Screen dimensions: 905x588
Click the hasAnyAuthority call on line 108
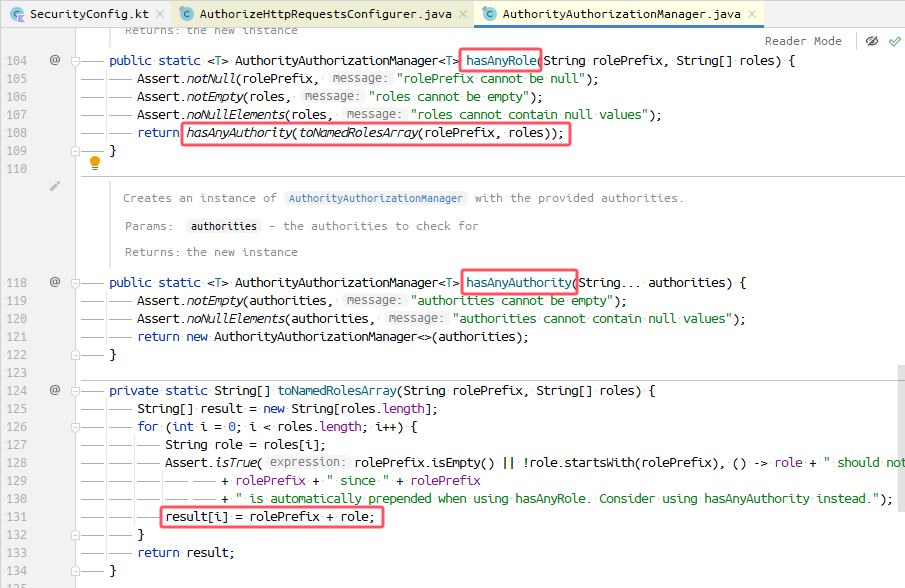tap(239, 133)
